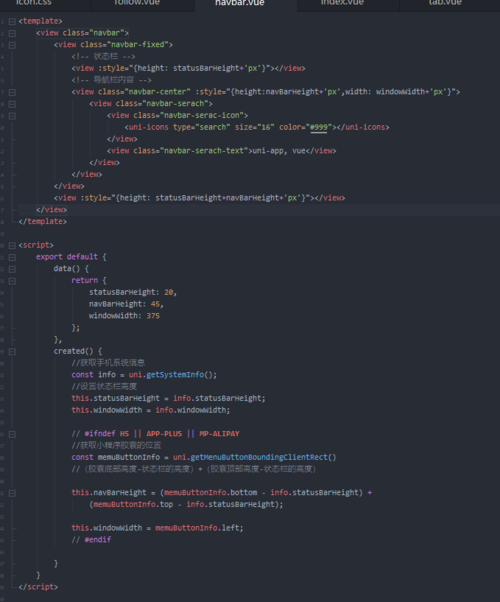Click the "navBarHeight: 45," line

click(x=126, y=304)
